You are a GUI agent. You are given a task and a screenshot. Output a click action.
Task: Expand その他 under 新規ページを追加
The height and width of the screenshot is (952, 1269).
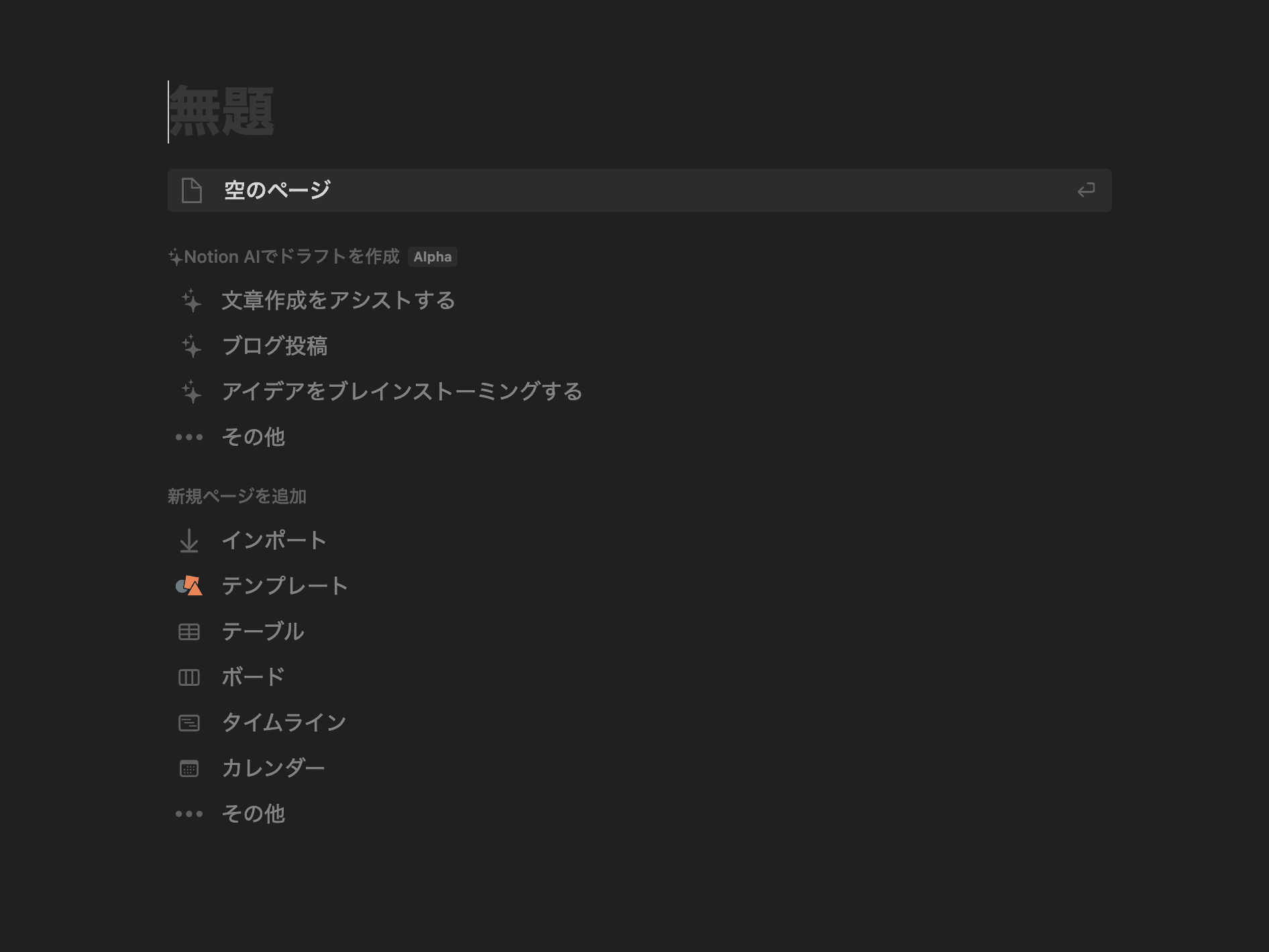254,814
